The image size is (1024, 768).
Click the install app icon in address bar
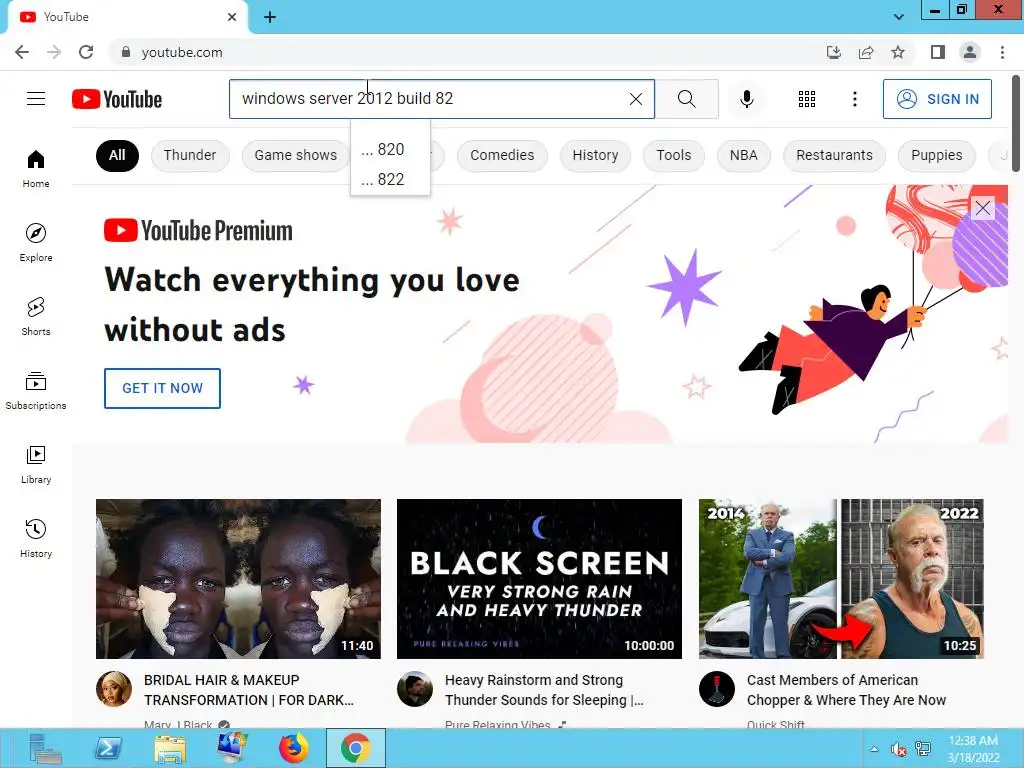833,52
